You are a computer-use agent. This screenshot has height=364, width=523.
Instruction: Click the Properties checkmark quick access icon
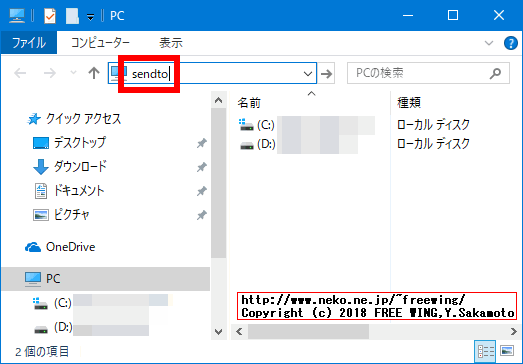point(50,16)
